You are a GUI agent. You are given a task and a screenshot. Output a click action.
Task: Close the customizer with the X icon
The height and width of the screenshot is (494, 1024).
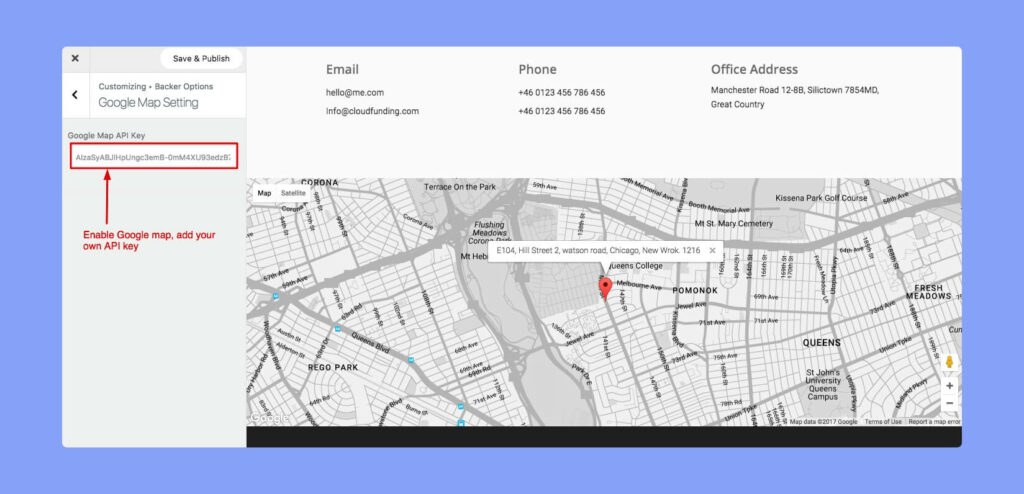75,58
